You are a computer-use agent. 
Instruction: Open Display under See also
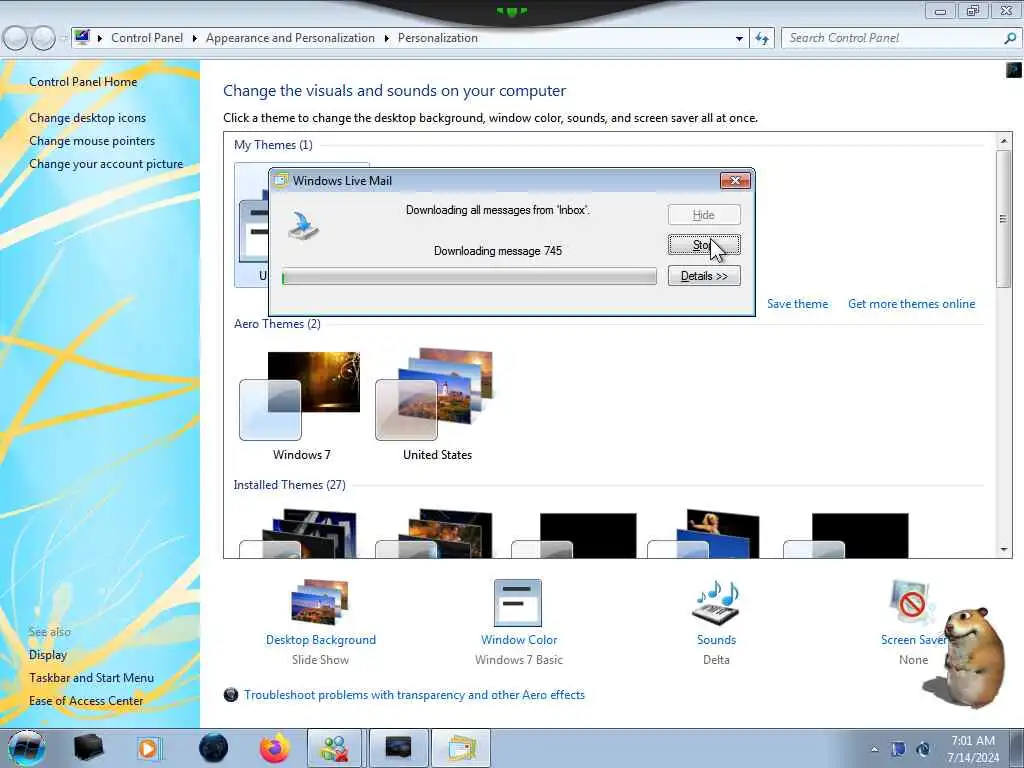point(48,654)
